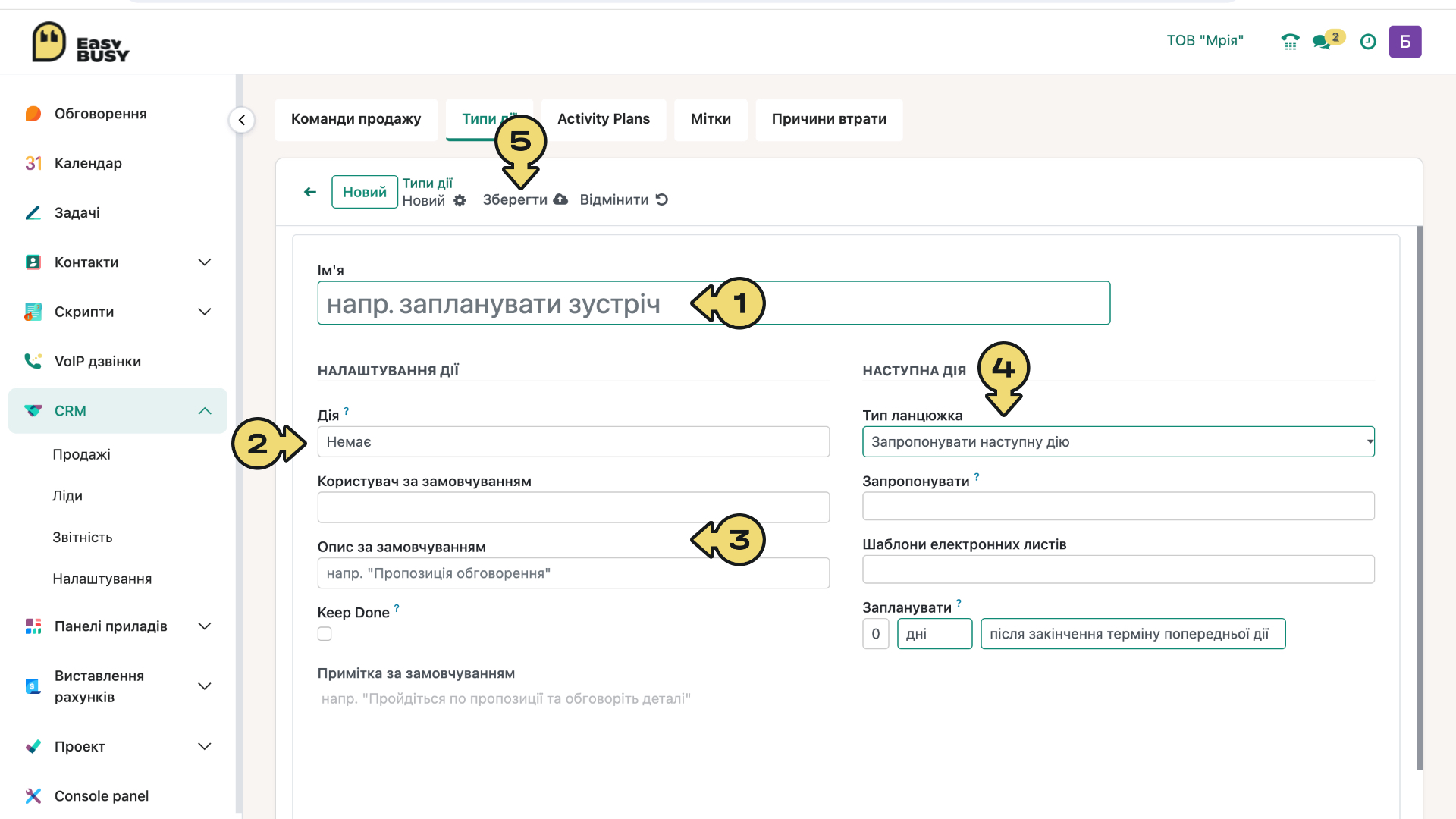Click the CRM icon in sidebar
The width and height of the screenshot is (1456, 819).
33,411
